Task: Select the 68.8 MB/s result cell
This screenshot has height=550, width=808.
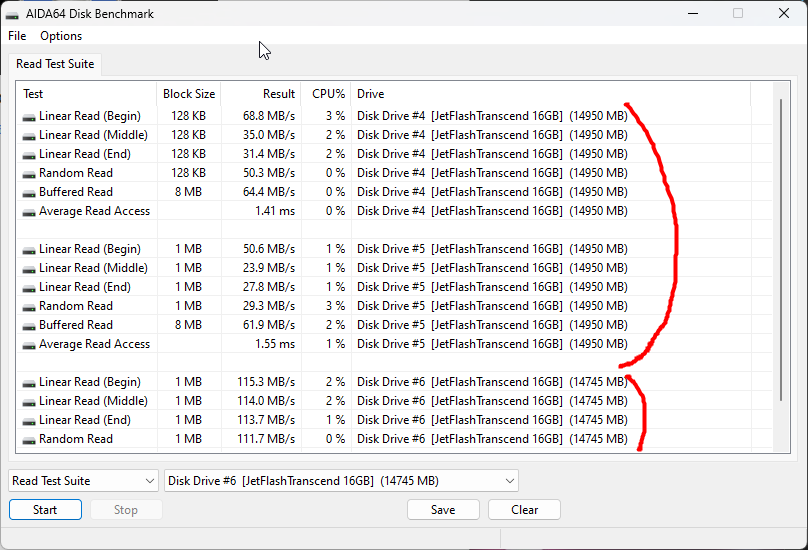Action: click(268, 116)
